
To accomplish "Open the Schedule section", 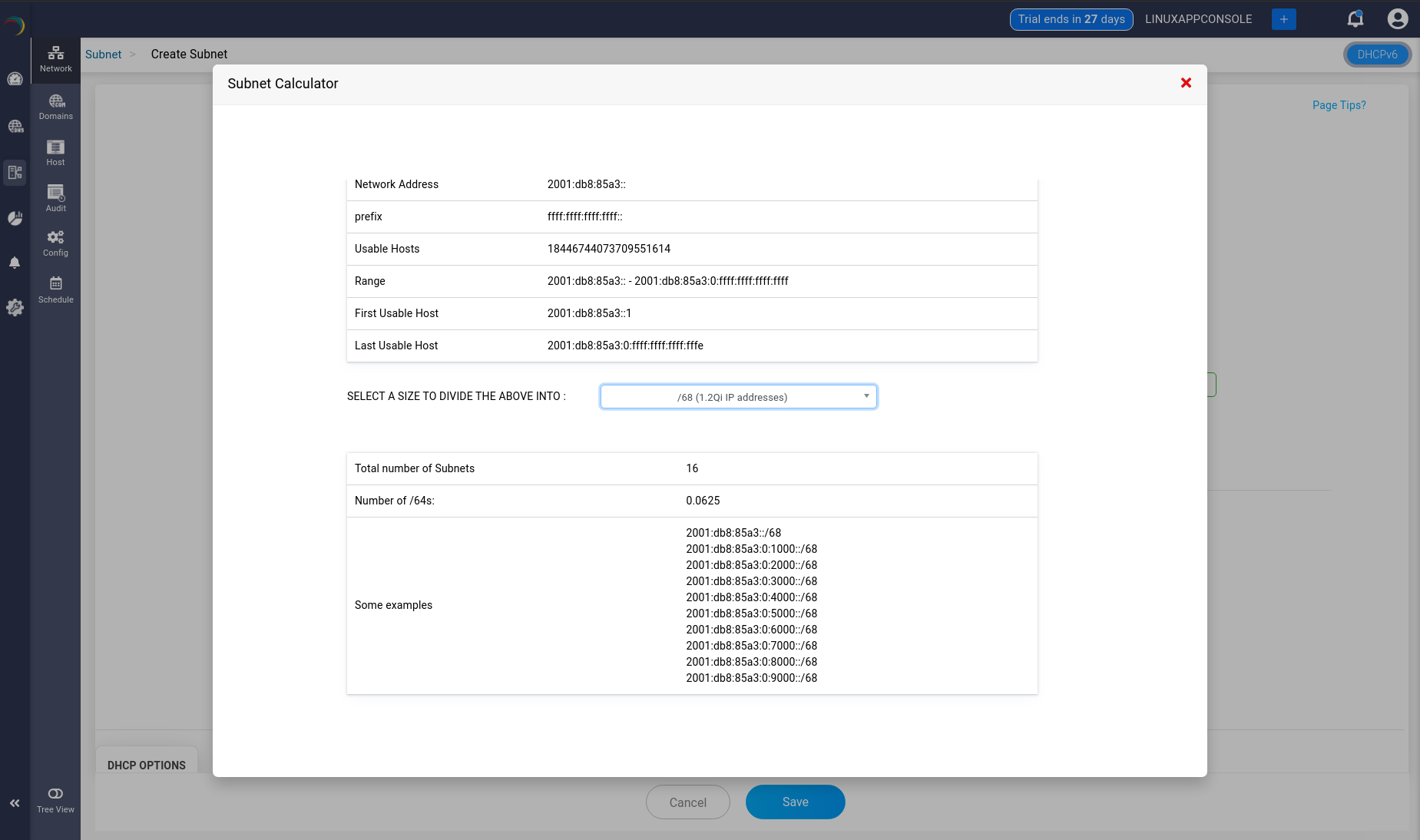I will [55, 289].
